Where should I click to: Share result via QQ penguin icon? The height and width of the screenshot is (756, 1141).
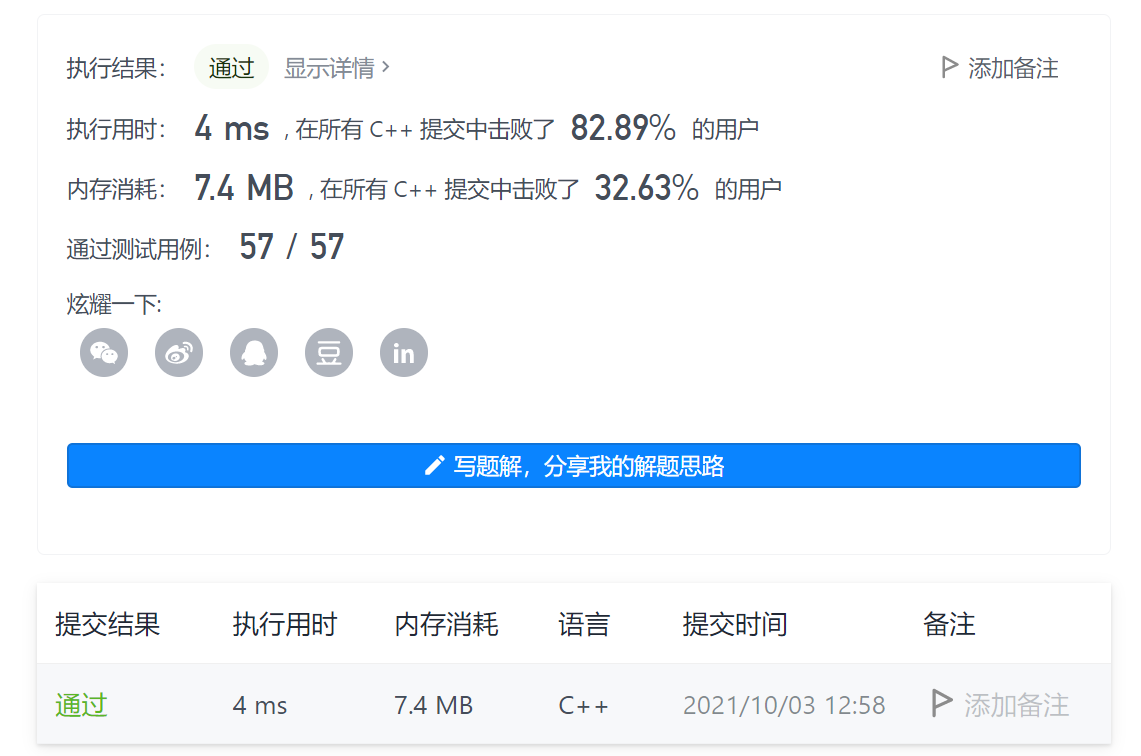point(254,353)
